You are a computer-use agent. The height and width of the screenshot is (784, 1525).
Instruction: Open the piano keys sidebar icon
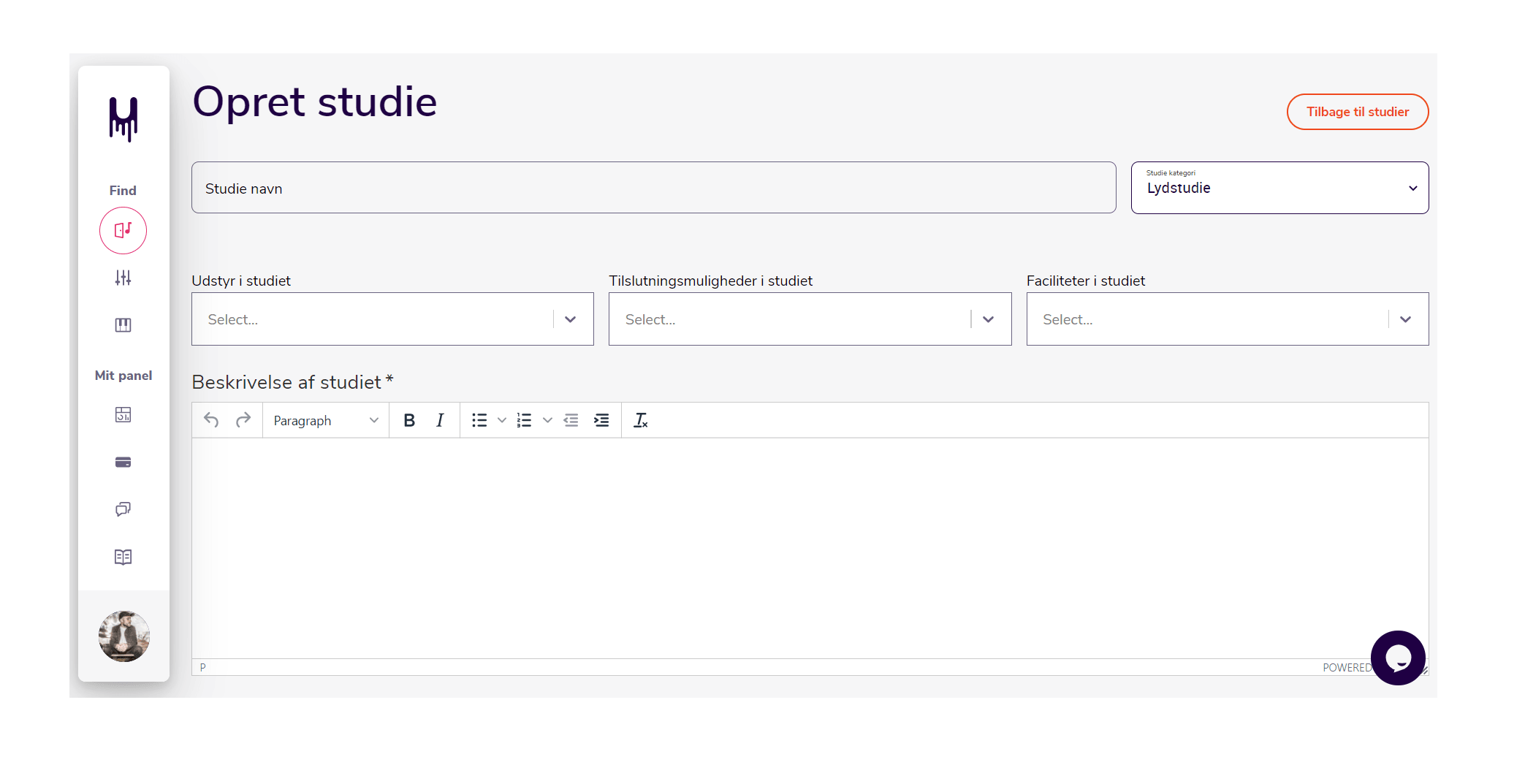click(x=123, y=325)
